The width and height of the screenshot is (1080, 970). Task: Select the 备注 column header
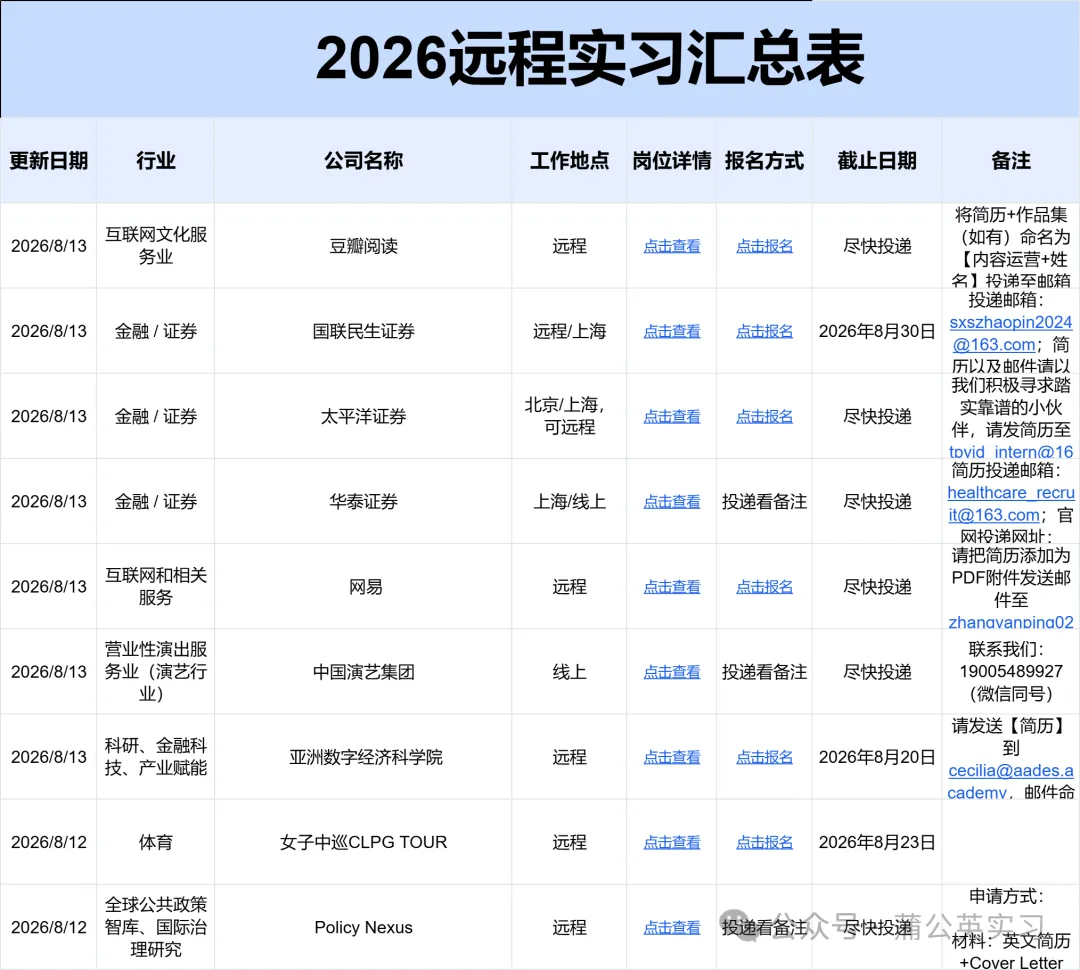click(x=1010, y=161)
